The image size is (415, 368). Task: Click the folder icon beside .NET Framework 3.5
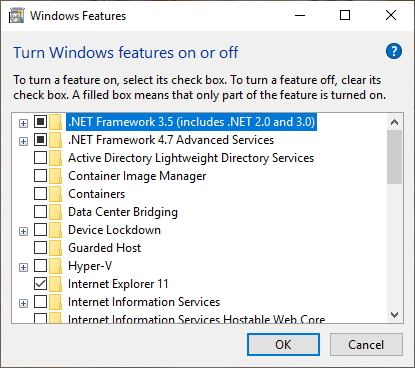pos(55,122)
